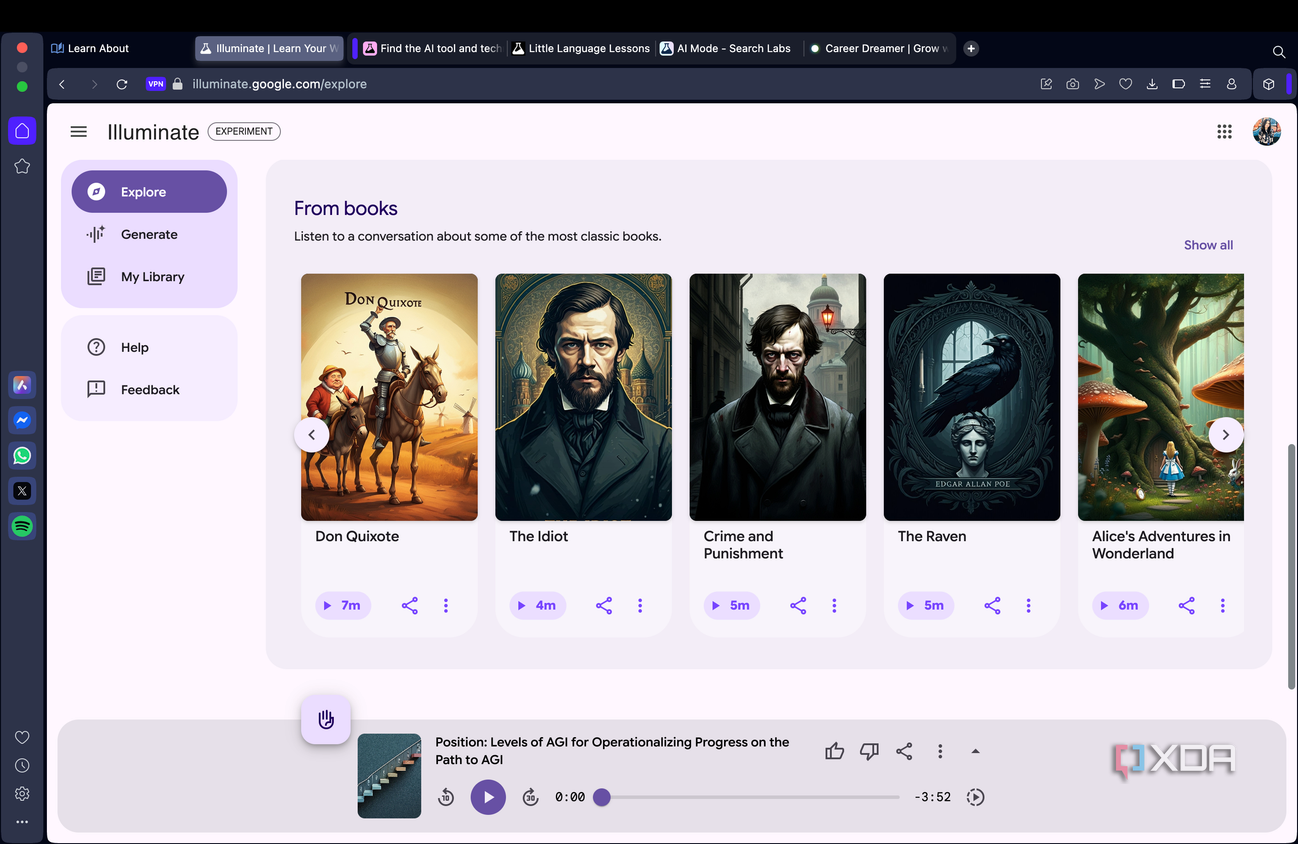Open browser history clock in sidebar
This screenshot has width=1298, height=844.
22,765
